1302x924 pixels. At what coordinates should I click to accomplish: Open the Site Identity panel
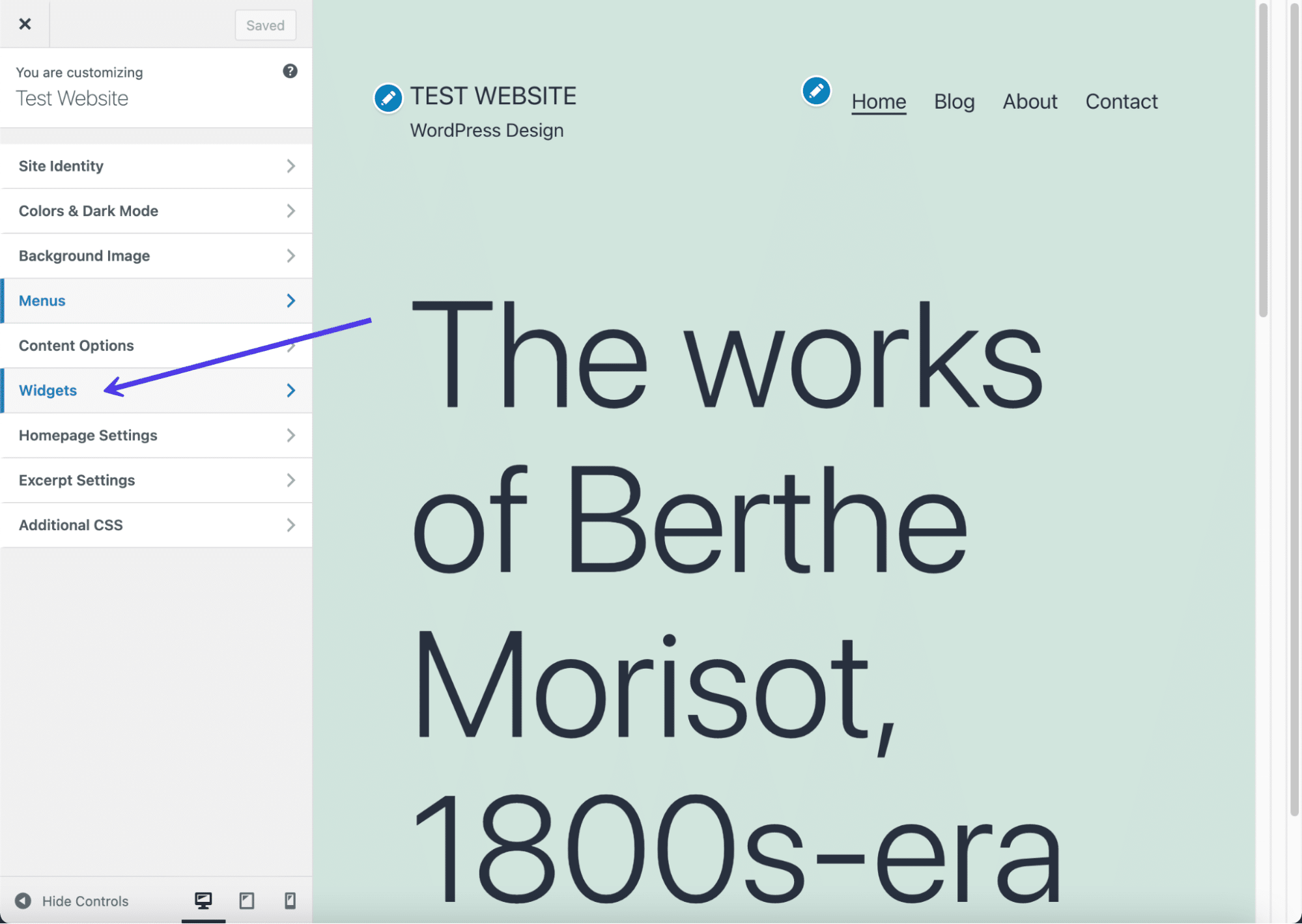point(156,165)
